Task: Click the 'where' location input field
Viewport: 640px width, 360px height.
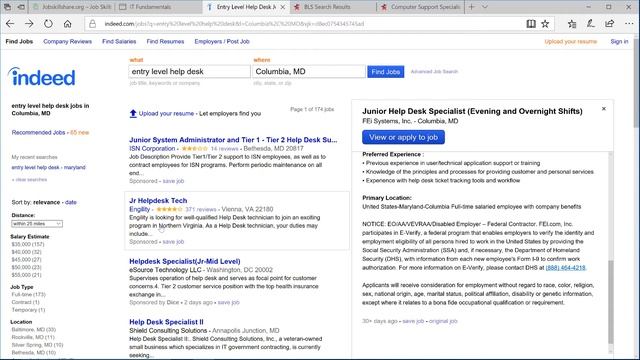Action: 309,71
